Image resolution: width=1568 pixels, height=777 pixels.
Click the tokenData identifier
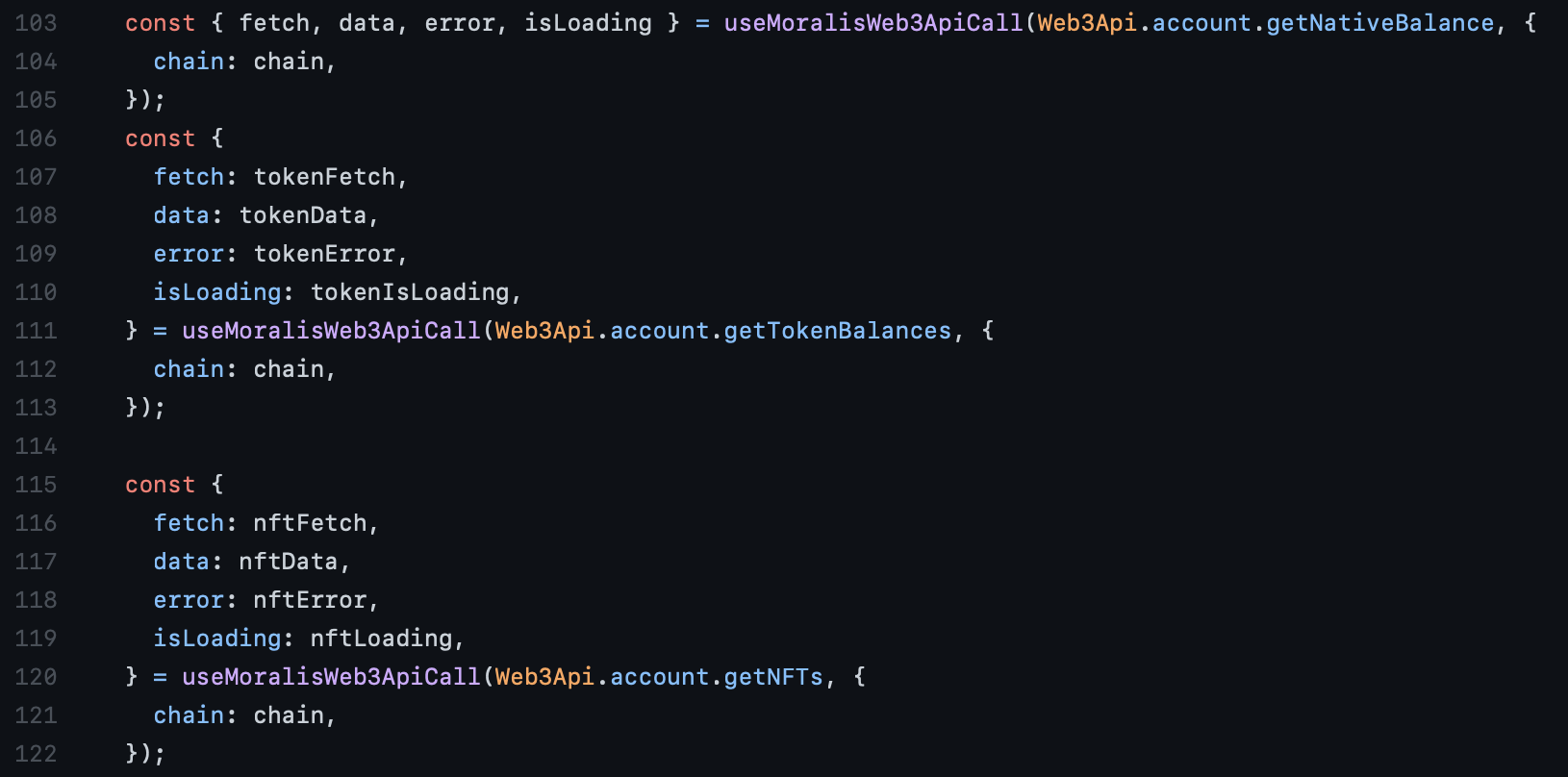pos(303,215)
